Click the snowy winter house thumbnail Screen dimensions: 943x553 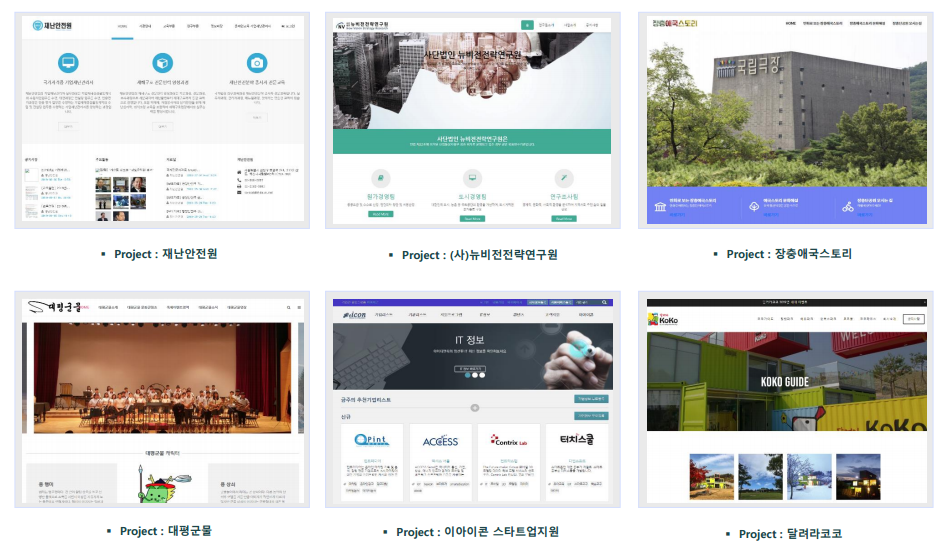[809, 477]
